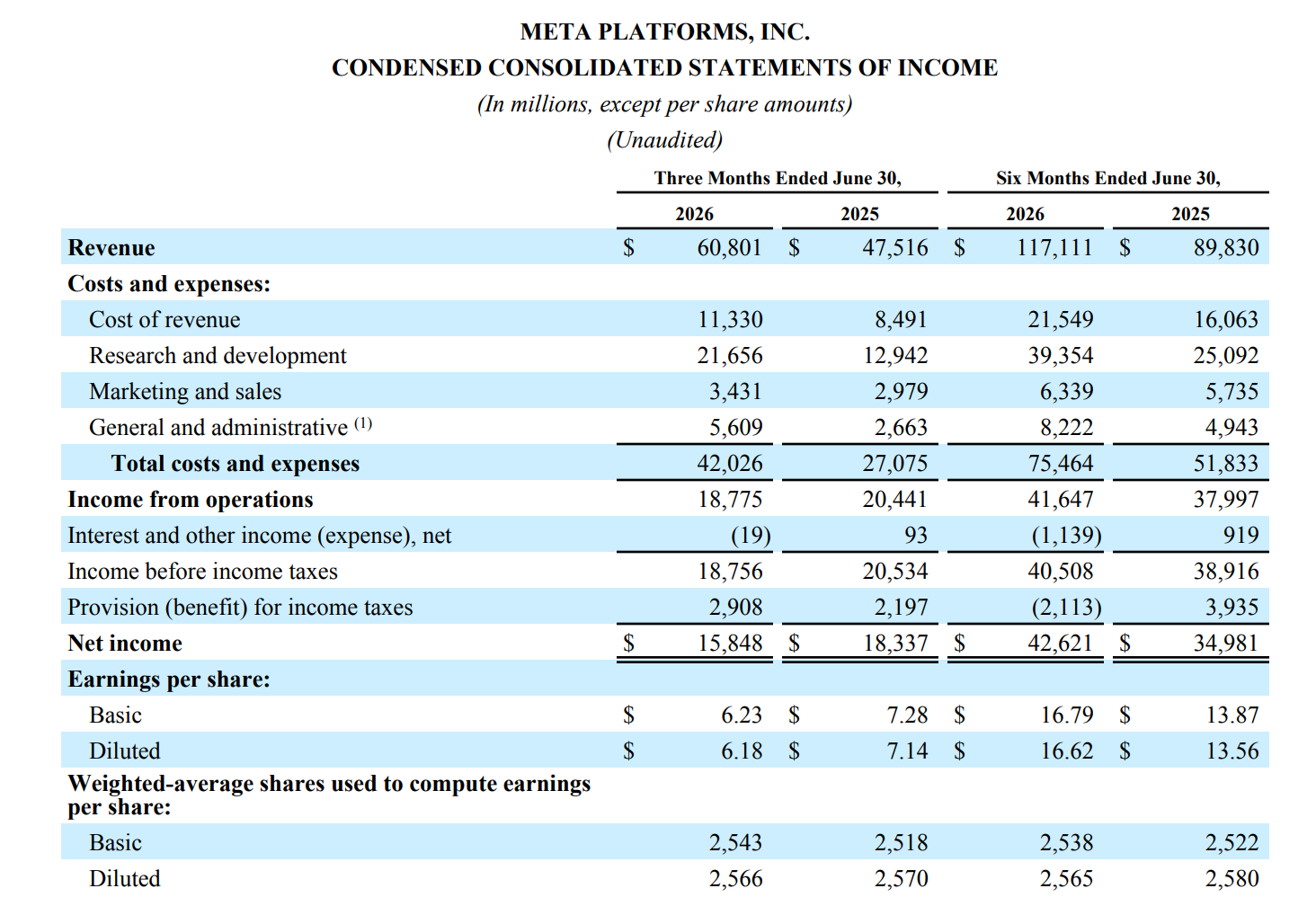Viewport: 1316px width, 915px height.
Task: Select the total costs value 27,075
Action: pos(895,464)
